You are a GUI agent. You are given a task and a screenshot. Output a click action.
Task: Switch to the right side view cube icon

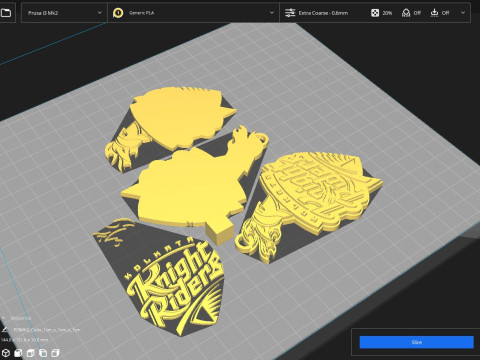(x=55, y=352)
